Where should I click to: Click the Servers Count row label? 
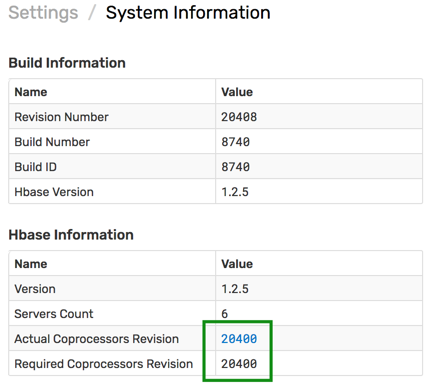click(54, 314)
